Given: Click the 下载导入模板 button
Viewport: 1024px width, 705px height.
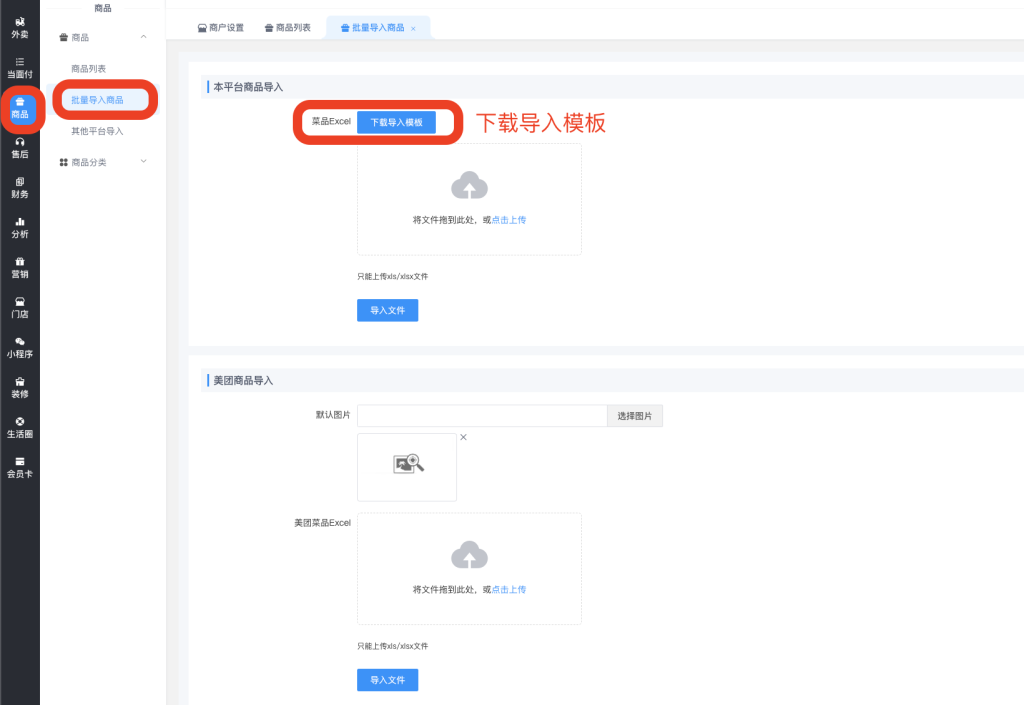Looking at the screenshot, I should [x=396, y=122].
